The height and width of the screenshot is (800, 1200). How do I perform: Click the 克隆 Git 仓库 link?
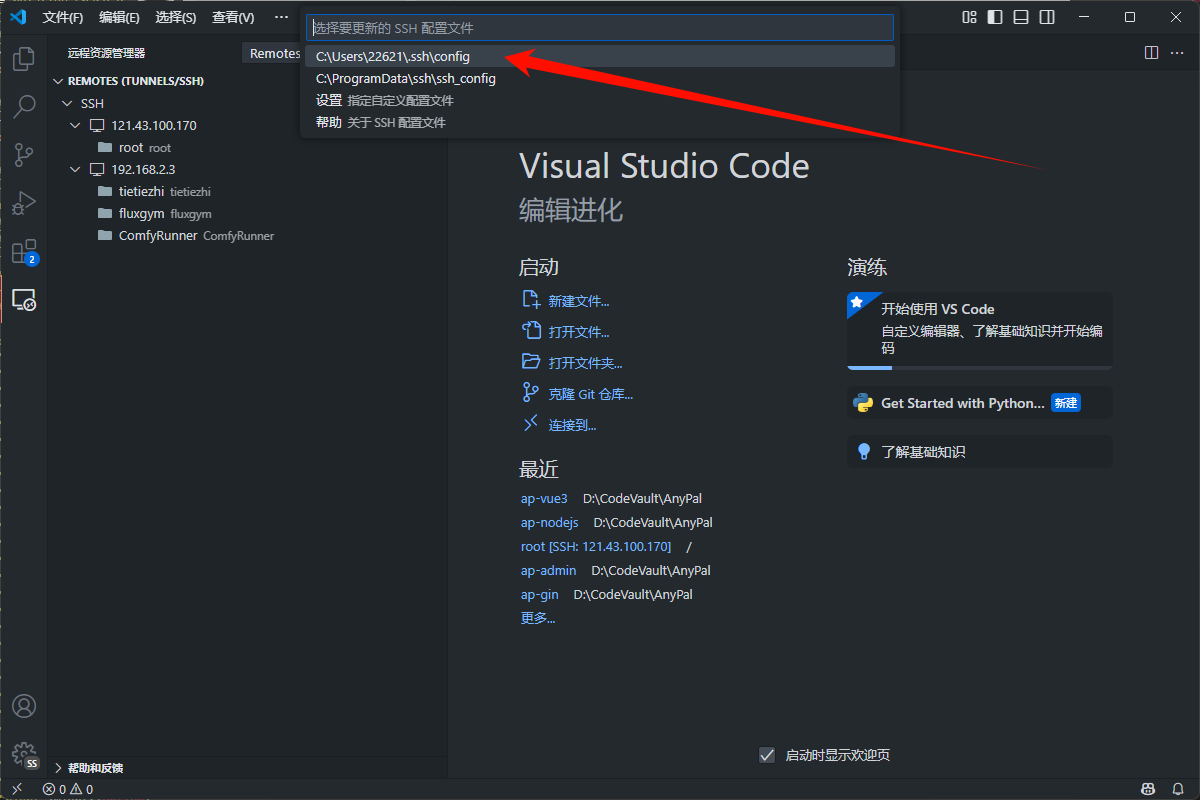click(x=590, y=394)
